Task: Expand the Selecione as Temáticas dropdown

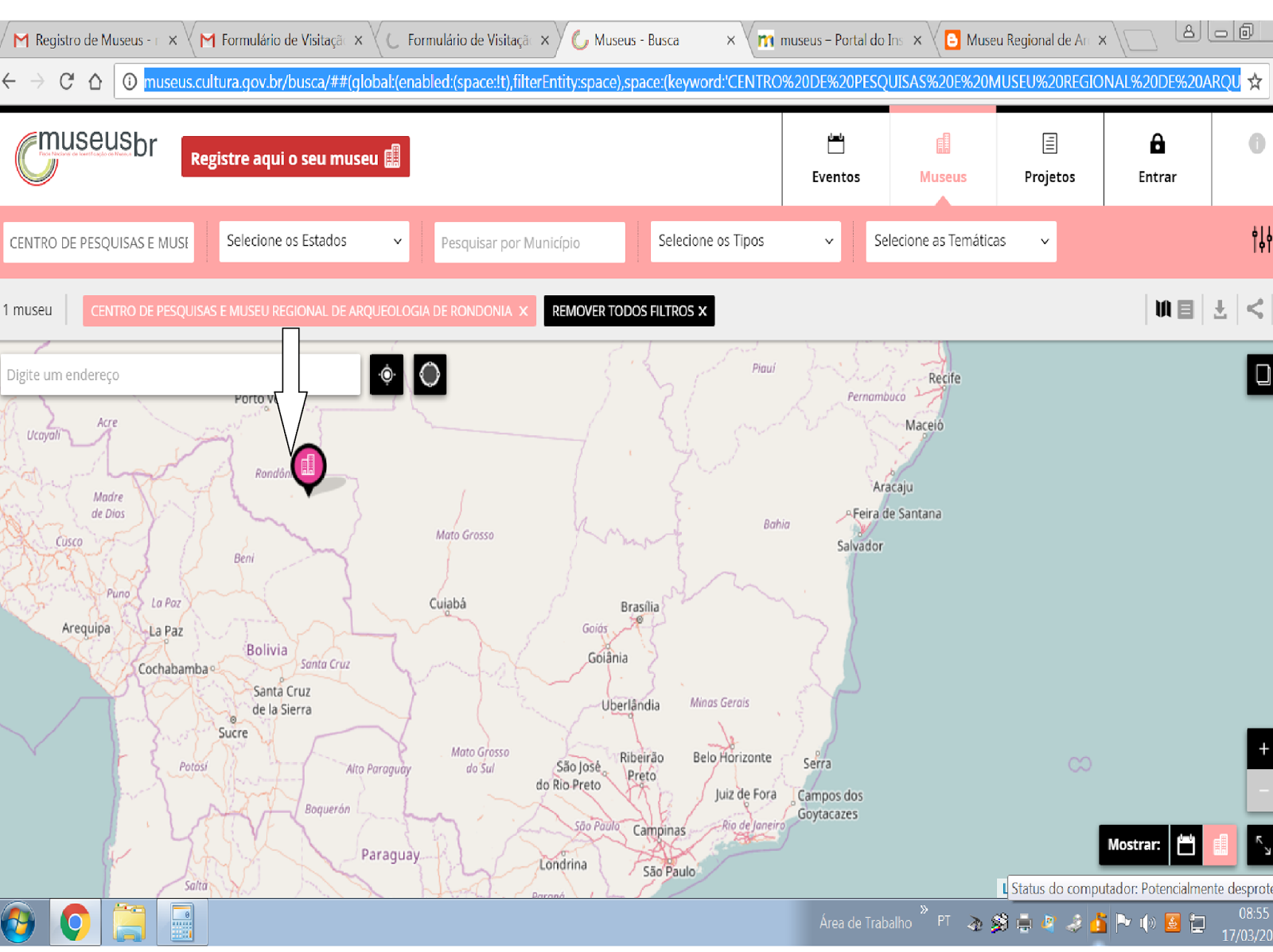Action: click(961, 241)
